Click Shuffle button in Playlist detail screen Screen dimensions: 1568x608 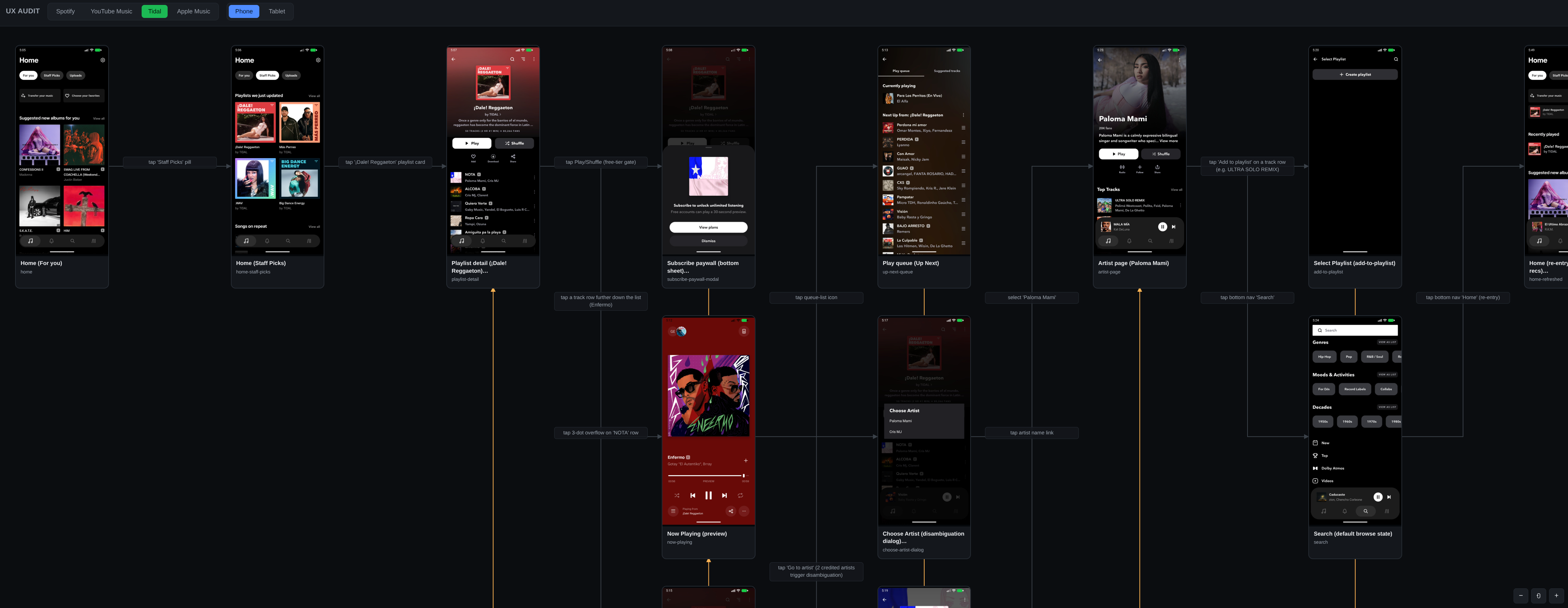tap(514, 144)
